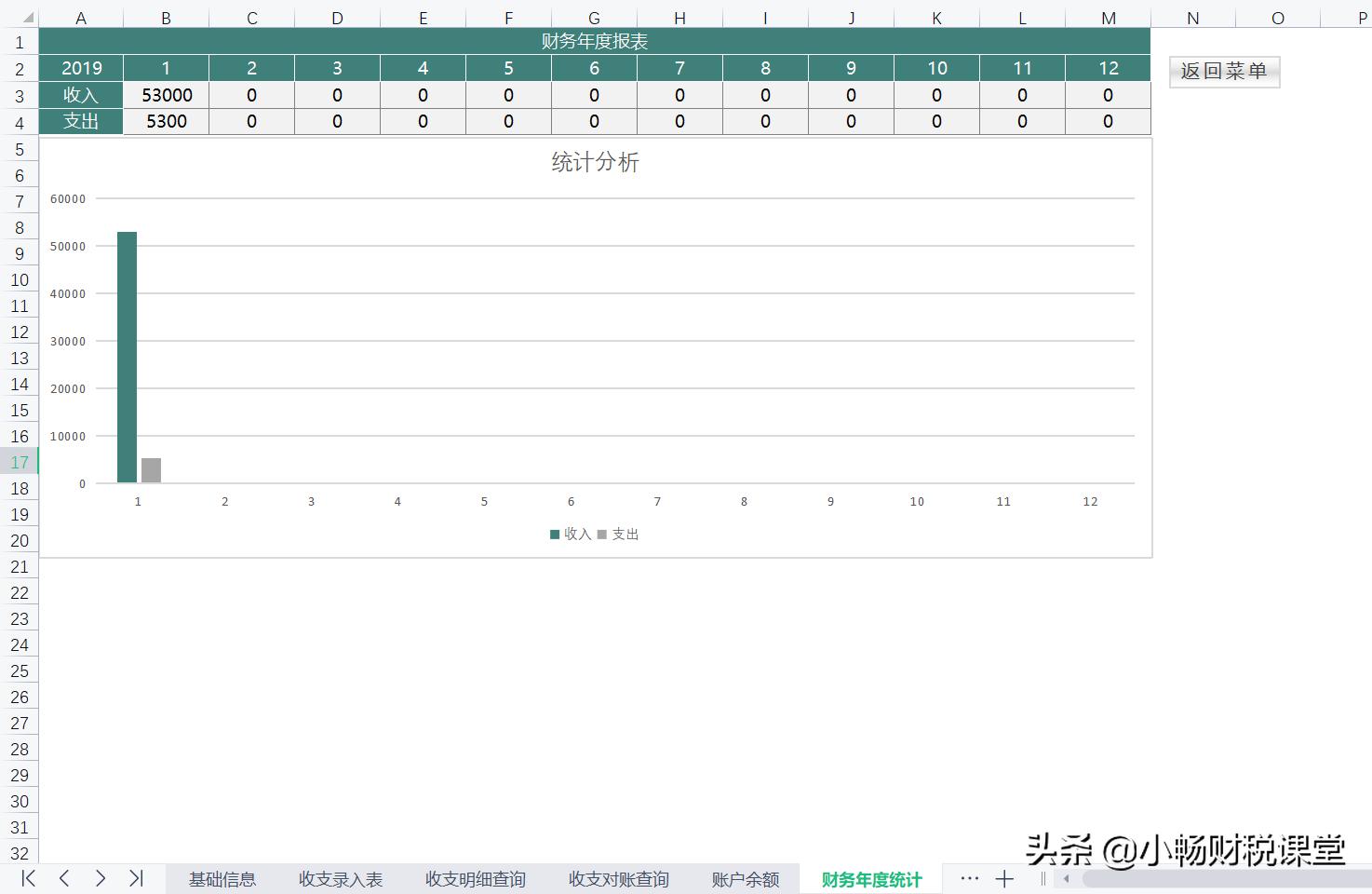Select cell B3 containing 53000
The image size is (1372, 894).
[x=166, y=94]
